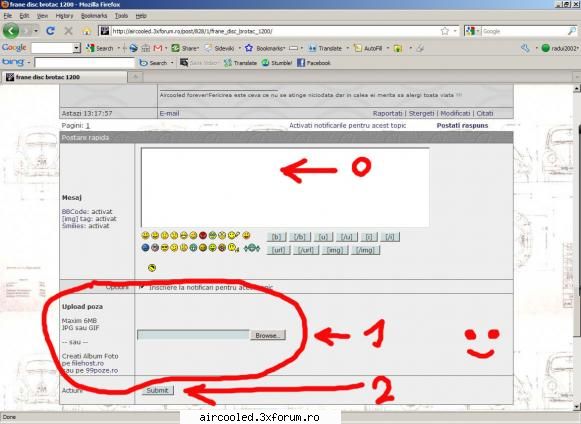
Task: Open the Help menu
Action: (141, 16)
